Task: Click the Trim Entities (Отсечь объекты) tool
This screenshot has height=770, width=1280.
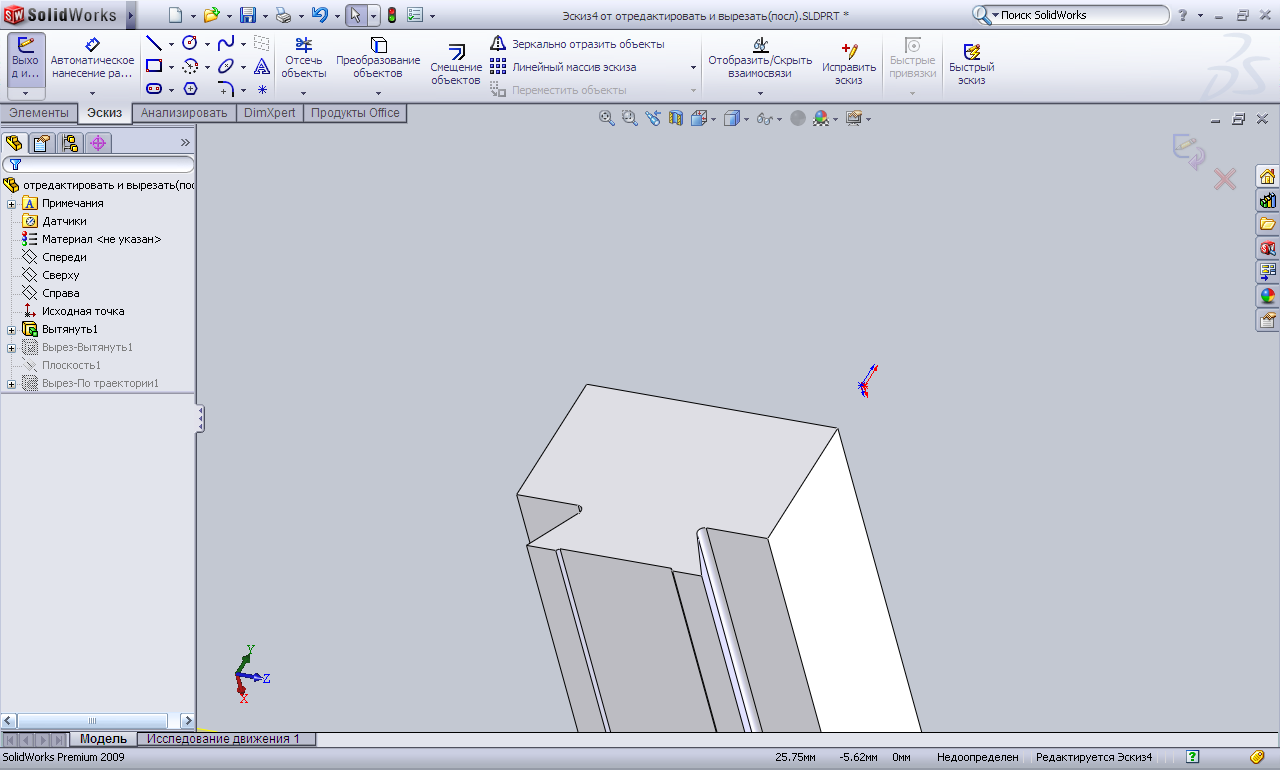Action: click(x=303, y=58)
